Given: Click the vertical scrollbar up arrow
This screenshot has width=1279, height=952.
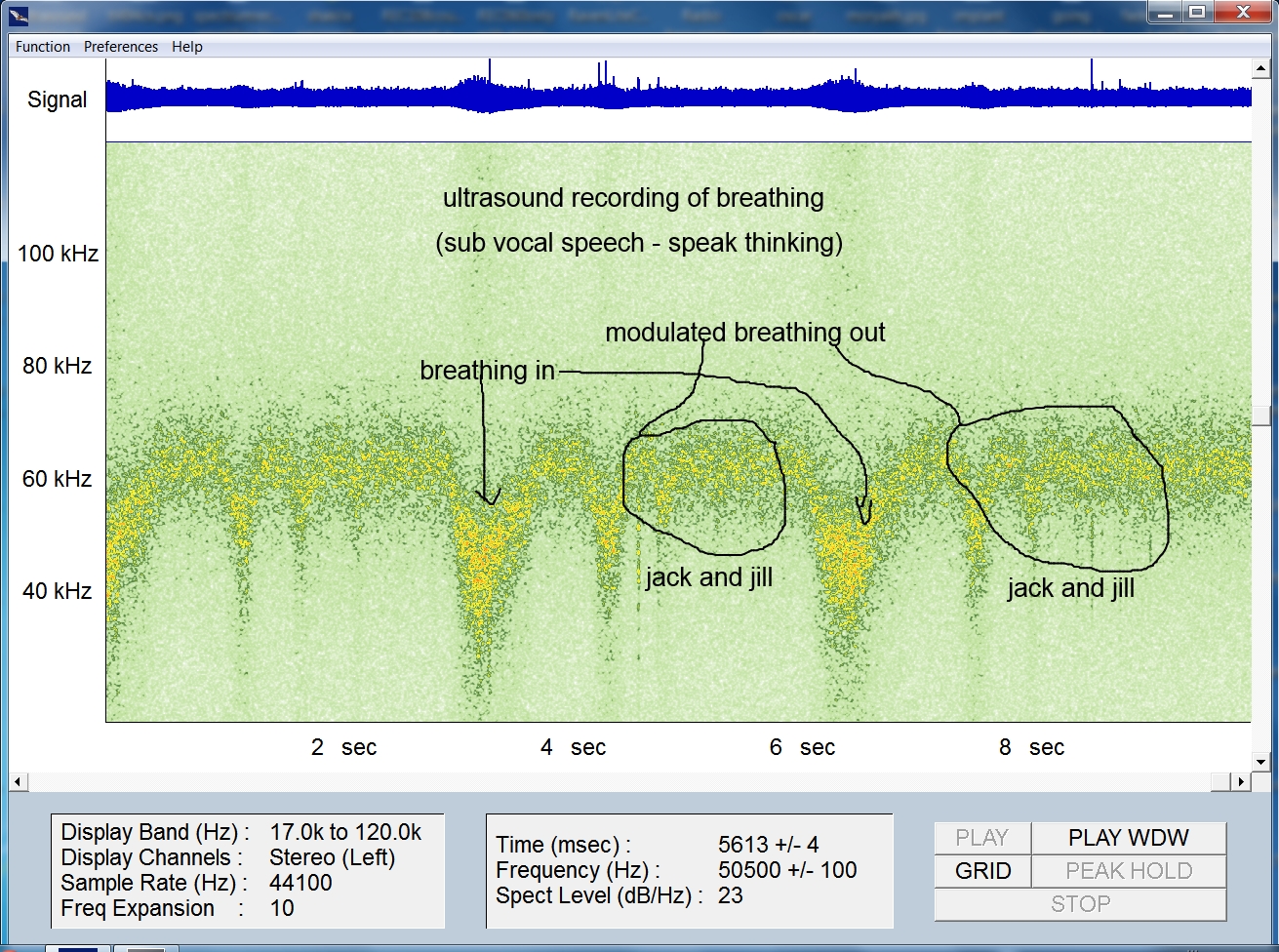Looking at the screenshot, I should click(x=1261, y=67).
